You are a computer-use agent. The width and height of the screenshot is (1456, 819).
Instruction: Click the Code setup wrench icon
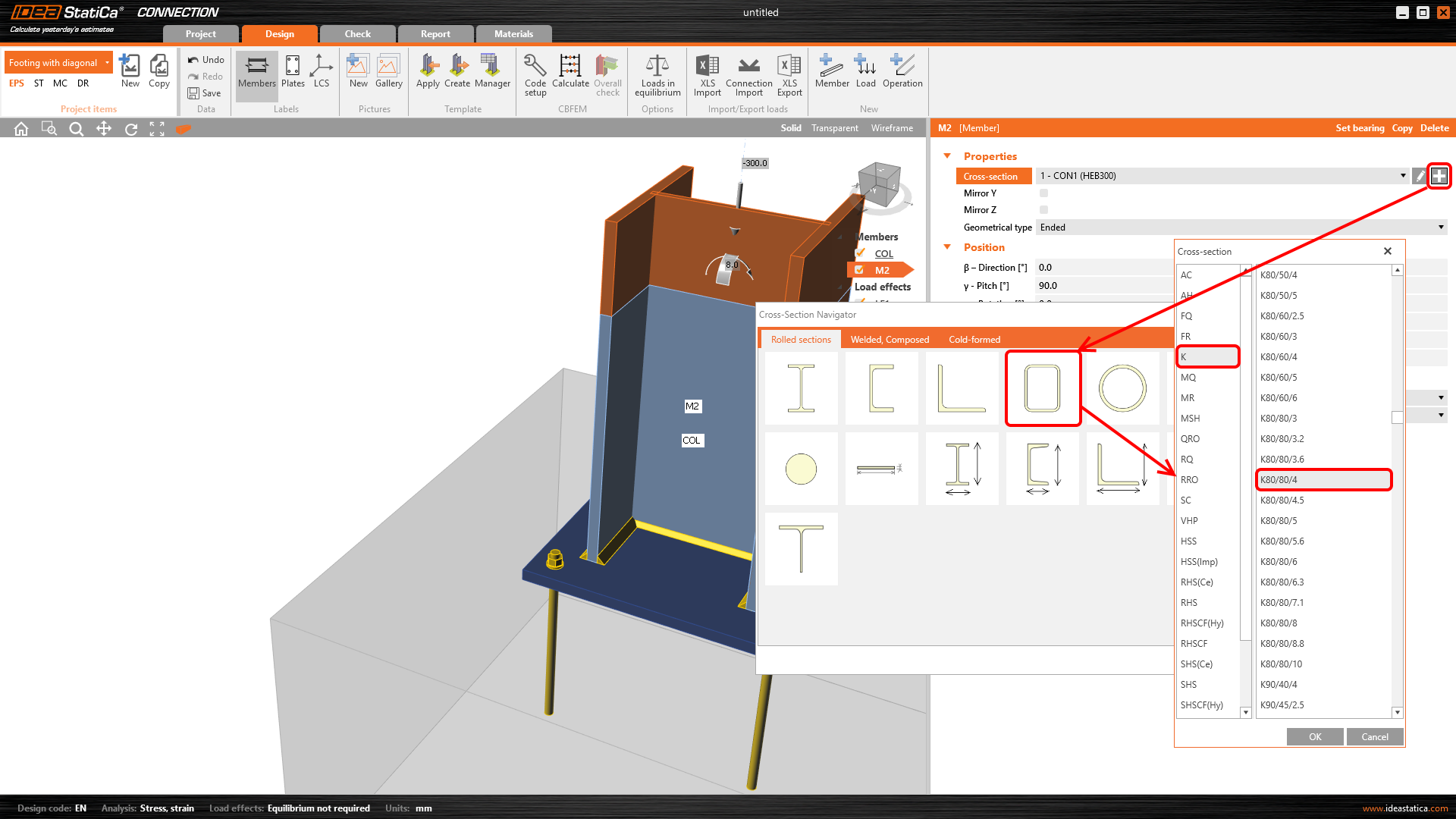535,67
